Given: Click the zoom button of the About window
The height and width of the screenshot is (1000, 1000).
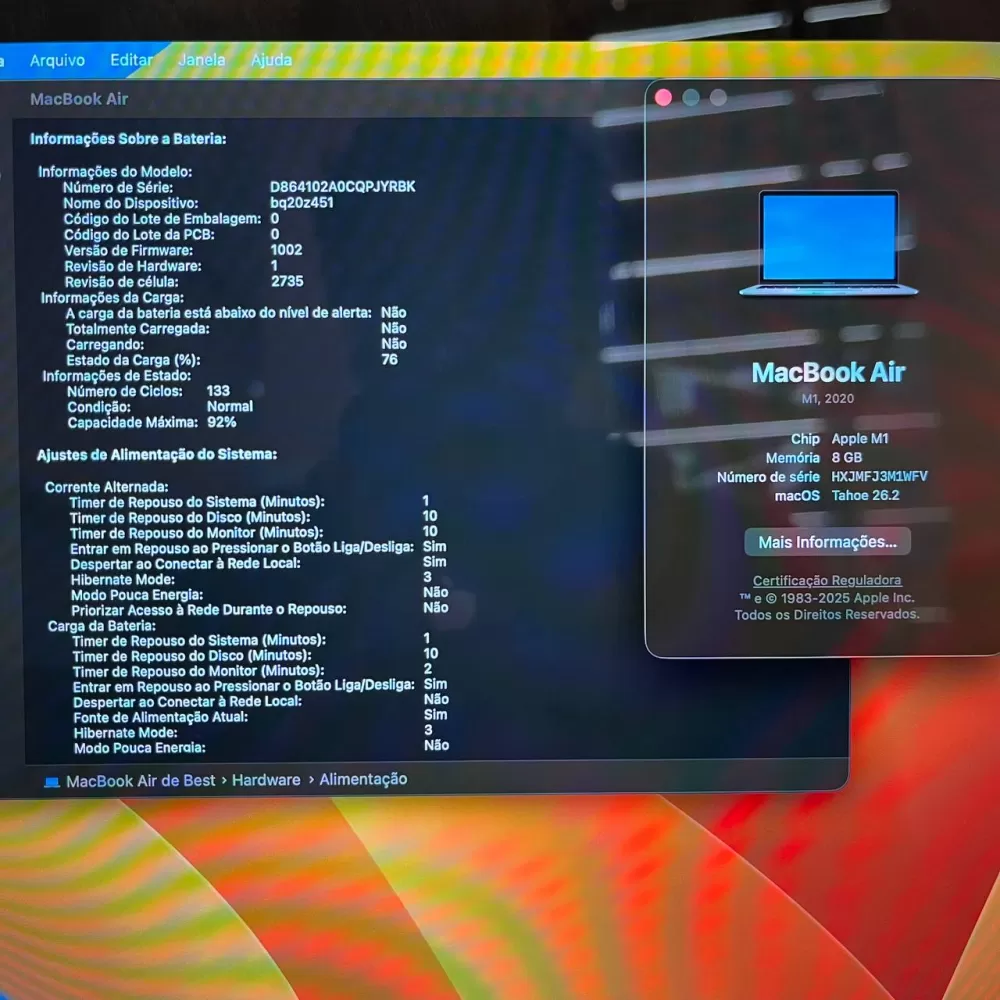Looking at the screenshot, I should [718, 97].
